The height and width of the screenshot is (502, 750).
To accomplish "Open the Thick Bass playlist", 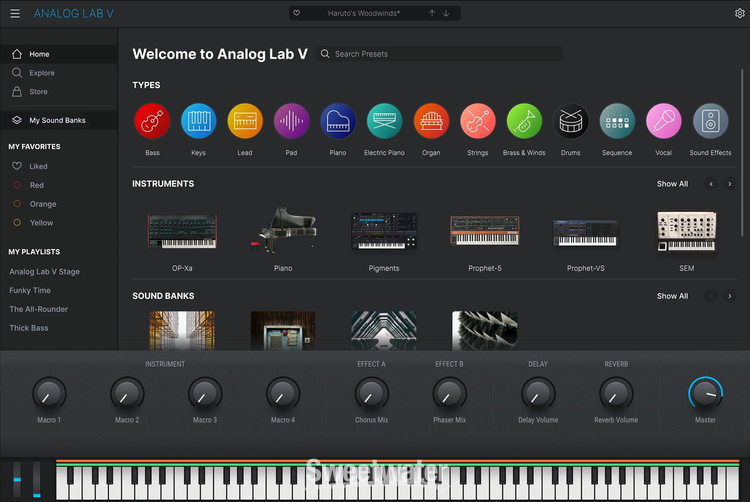I will 29,328.
